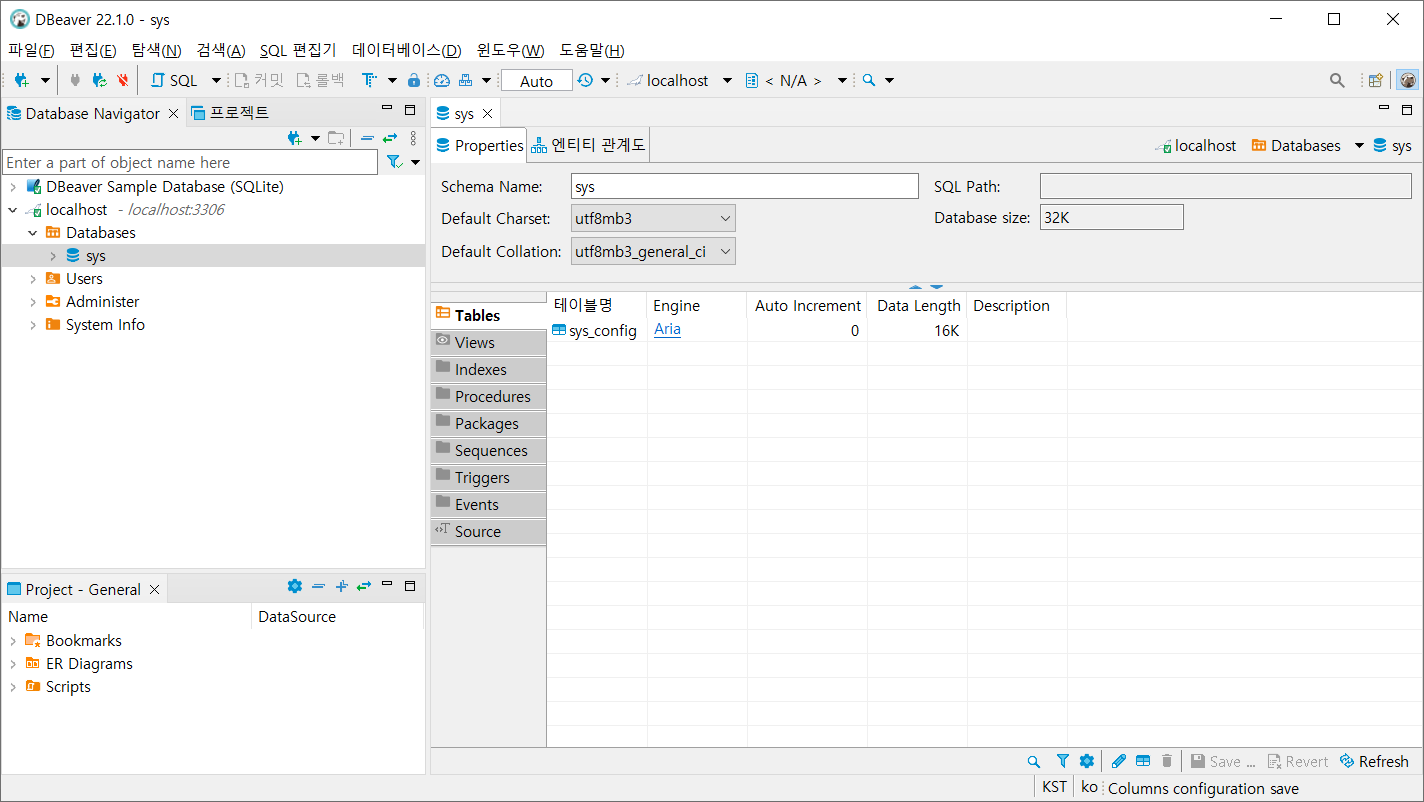Select the Procedures side tab

click(x=489, y=396)
